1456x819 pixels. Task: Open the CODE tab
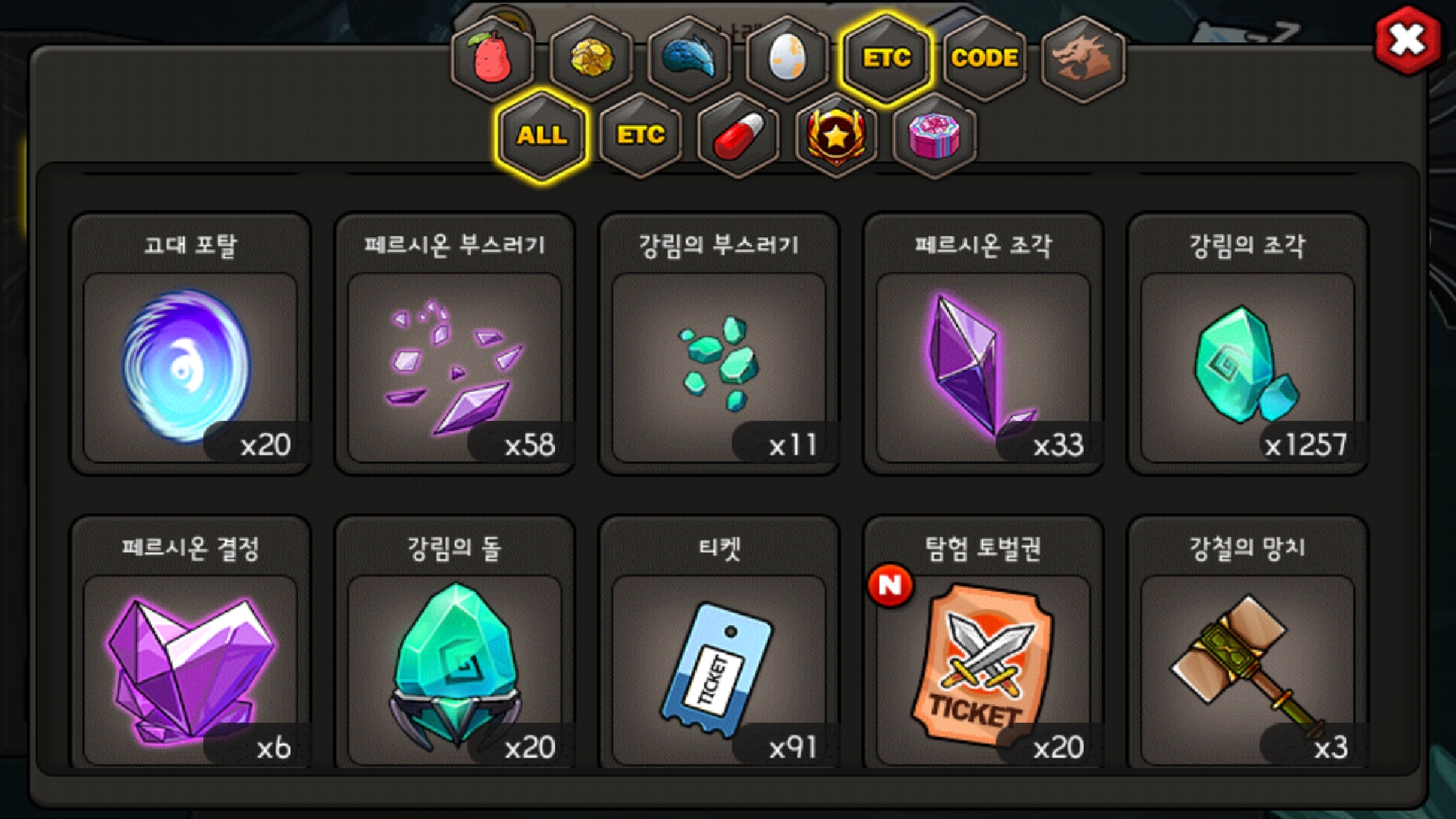click(984, 58)
